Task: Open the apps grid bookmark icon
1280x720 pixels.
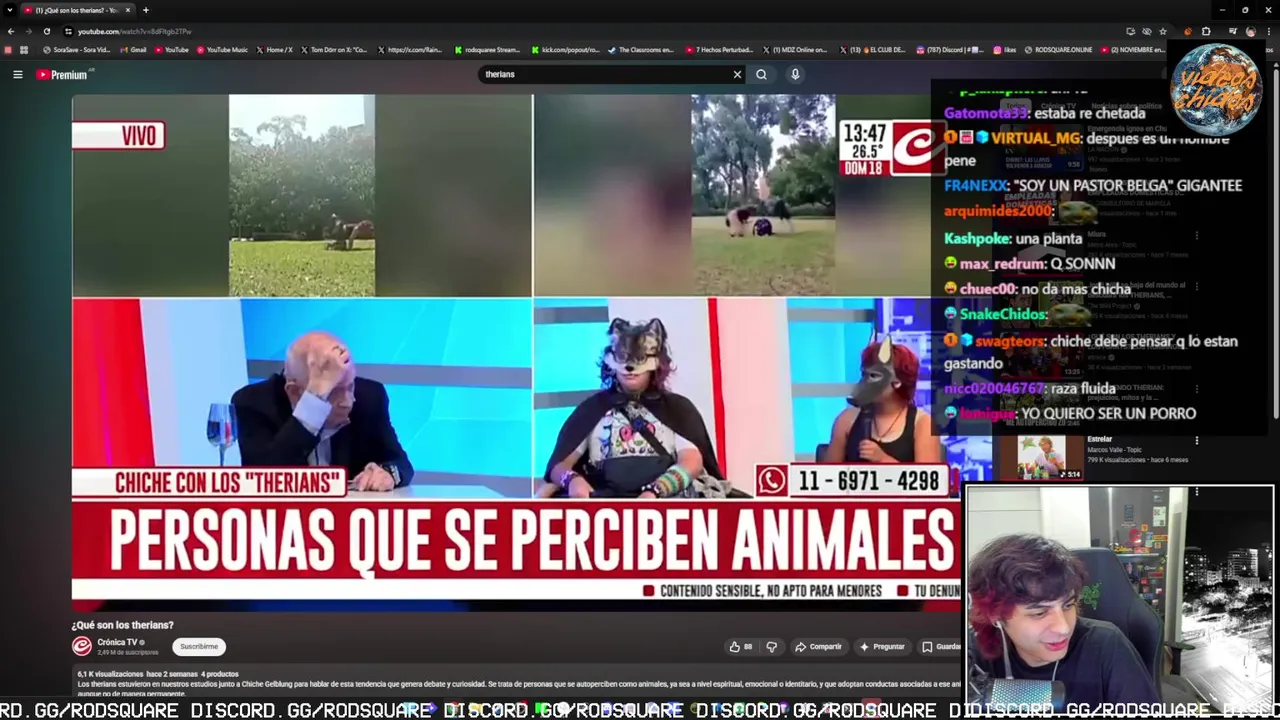Action: tap(24, 50)
